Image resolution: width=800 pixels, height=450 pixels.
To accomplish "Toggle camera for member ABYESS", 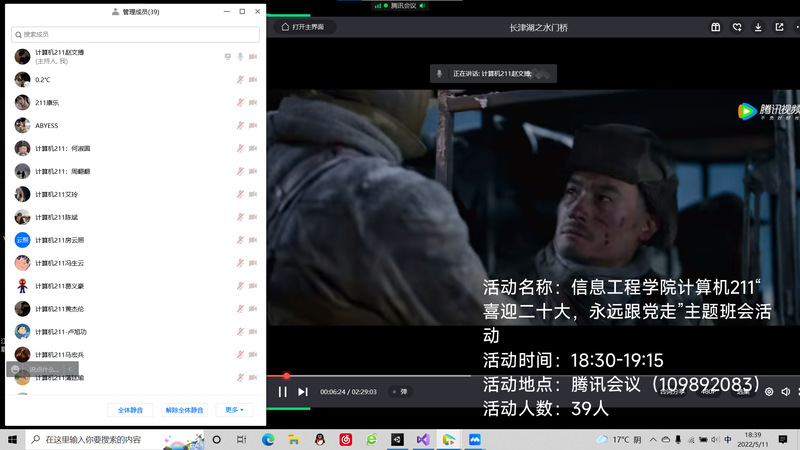I will point(253,126).
